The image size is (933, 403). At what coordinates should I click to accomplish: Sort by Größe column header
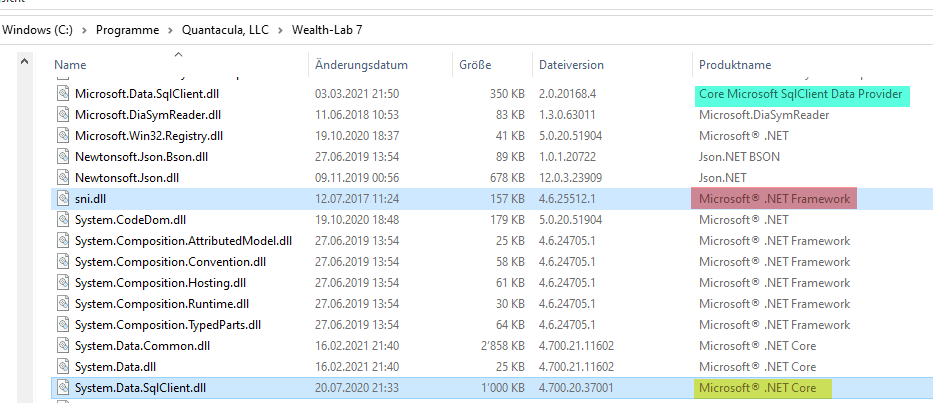(x=475, y=65)
